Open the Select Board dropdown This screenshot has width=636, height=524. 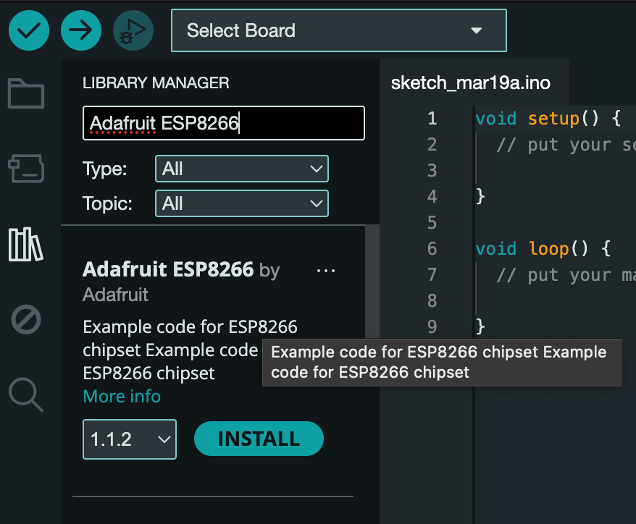[339, 30]
